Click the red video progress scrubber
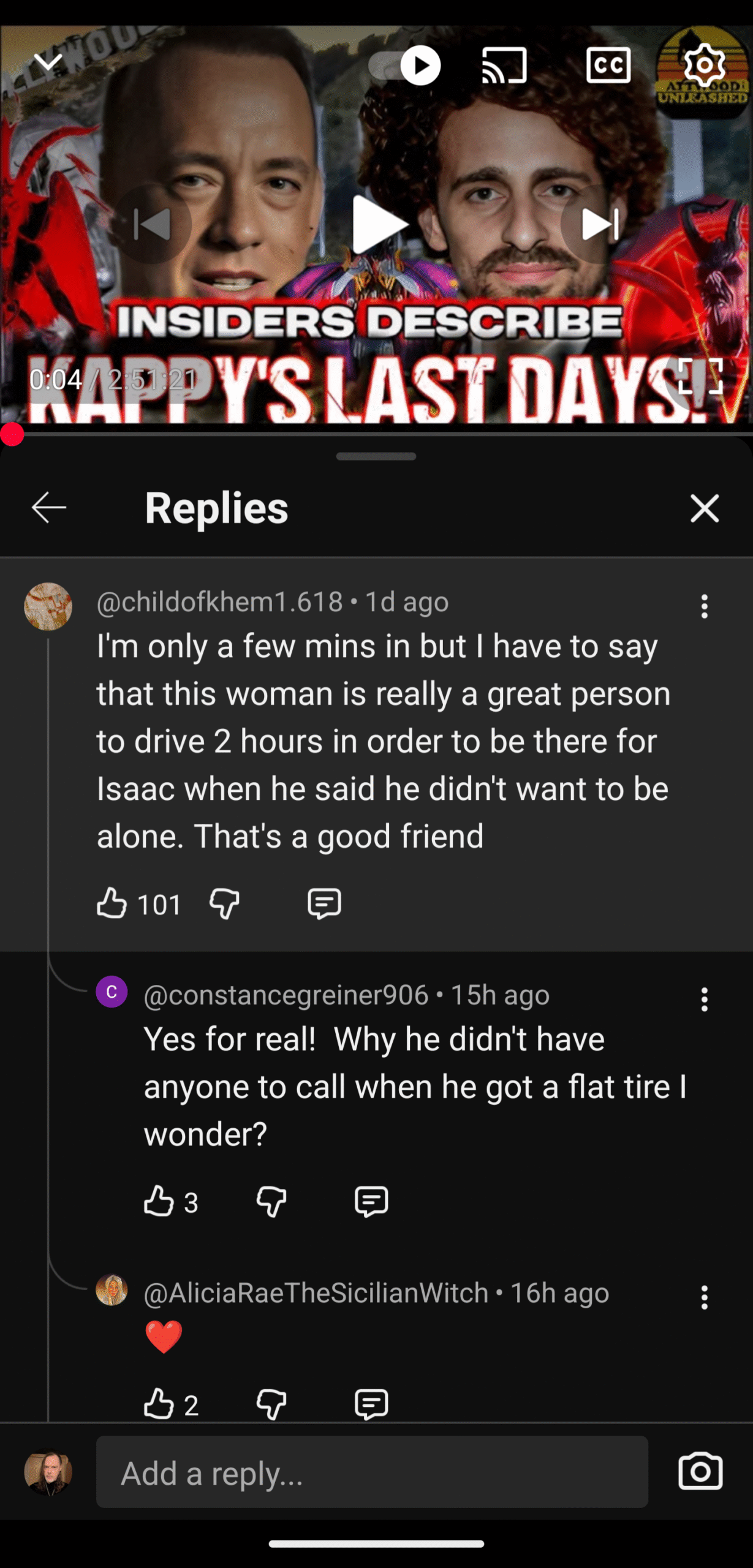This screenshot has height=1568, width=753. click(12, 434)
